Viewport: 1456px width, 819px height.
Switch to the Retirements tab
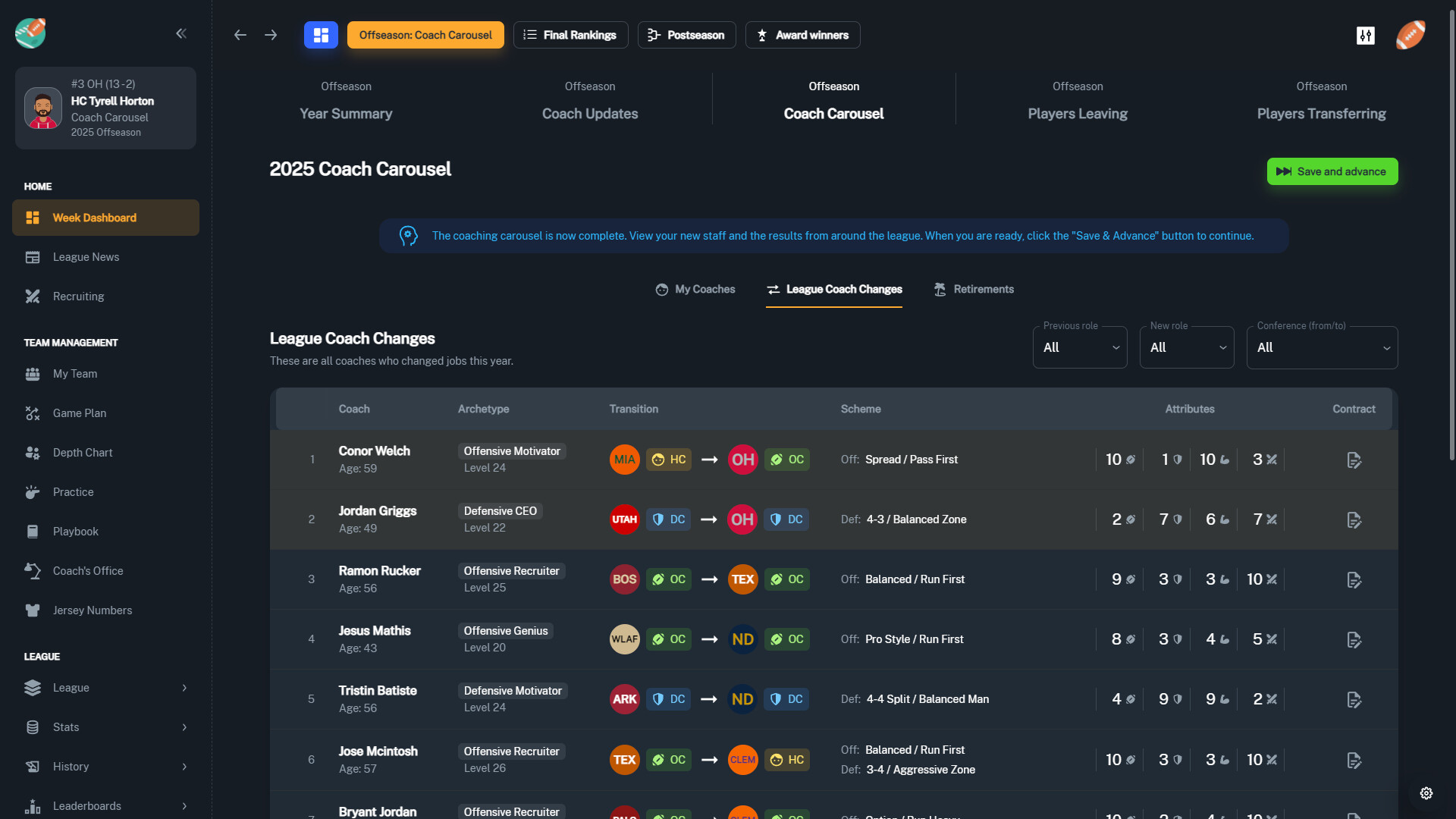pos(974,289)
